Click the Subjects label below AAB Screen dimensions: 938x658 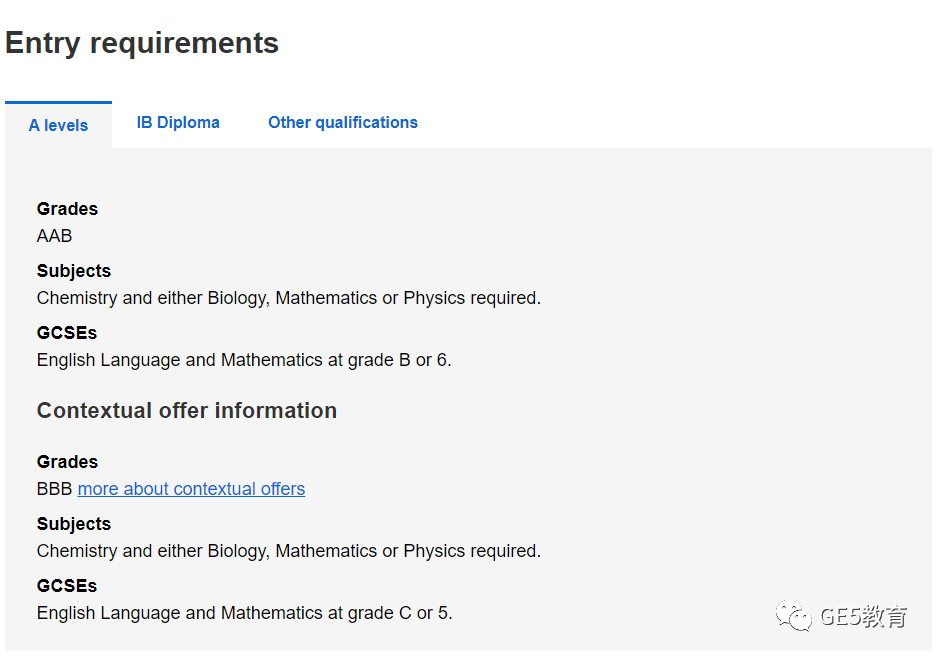tap(74, 271)
